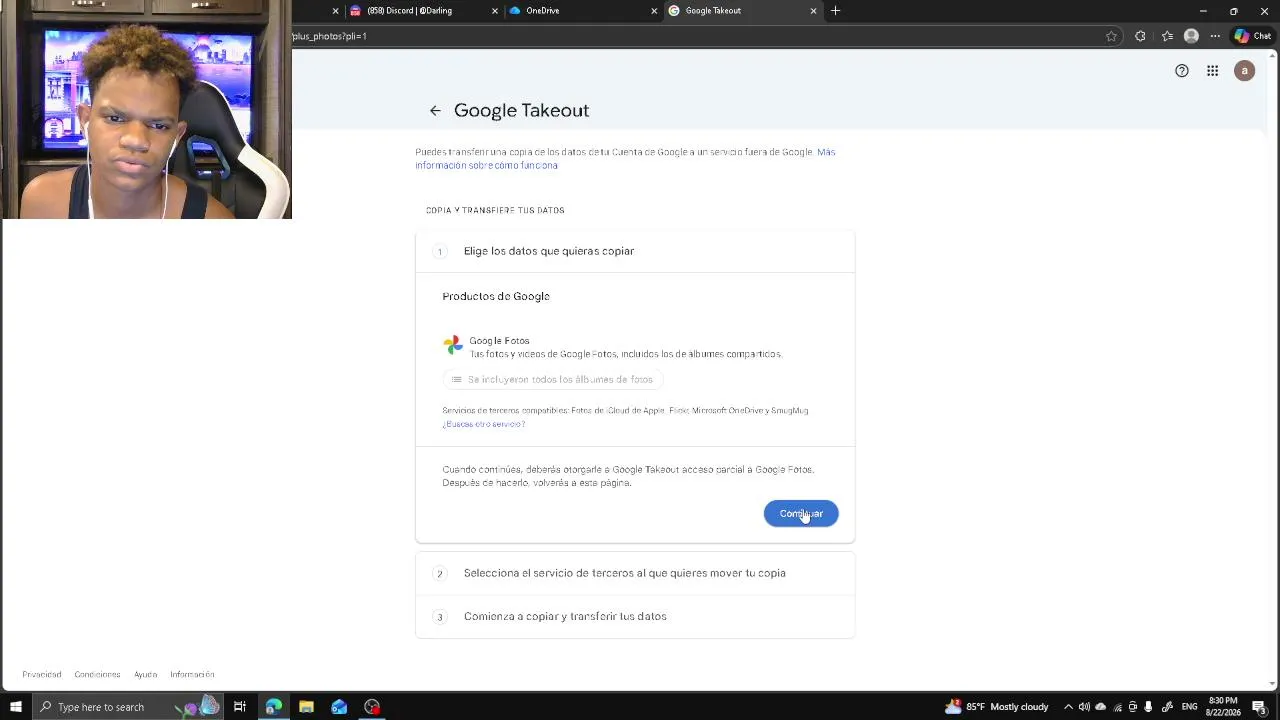Open the Google help question mark icon
The image size is (1280, 720).
pyautogui.click(x=1182, y=71)
